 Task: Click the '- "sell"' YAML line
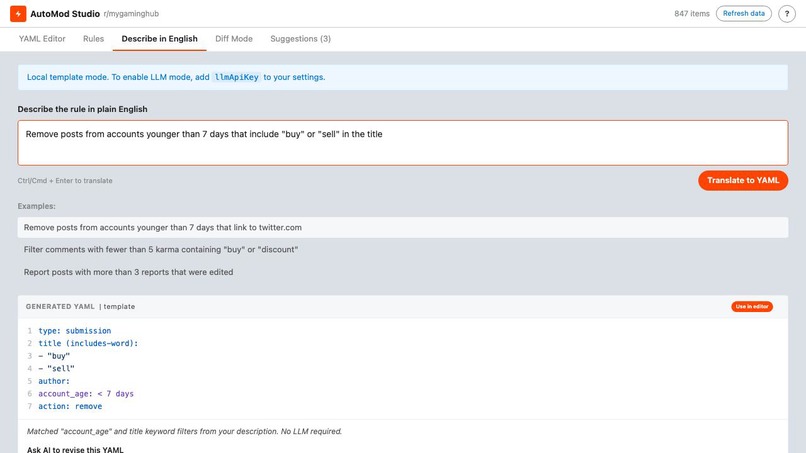[57, 368]
